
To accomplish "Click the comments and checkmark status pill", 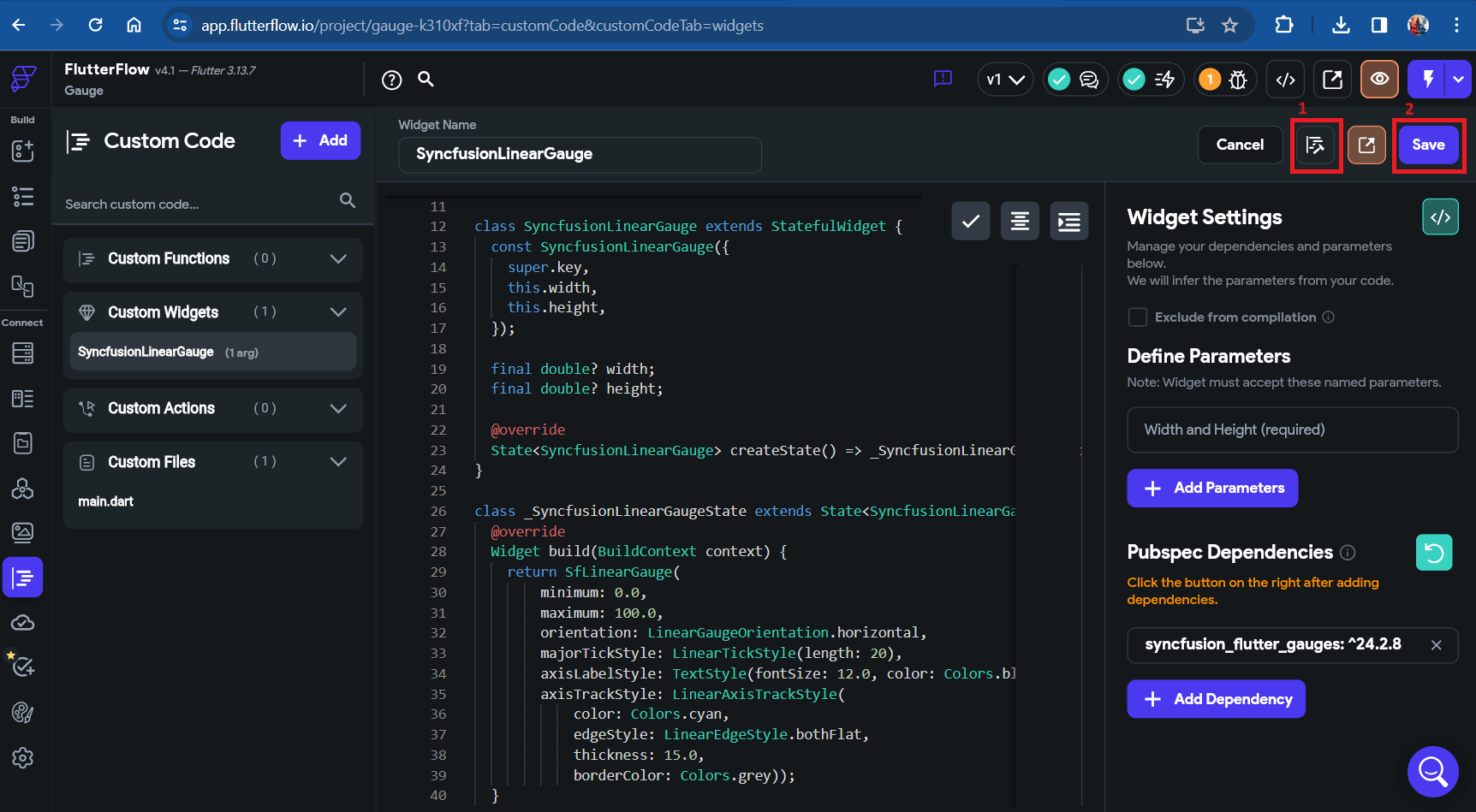I will [x=1075, y=80].
